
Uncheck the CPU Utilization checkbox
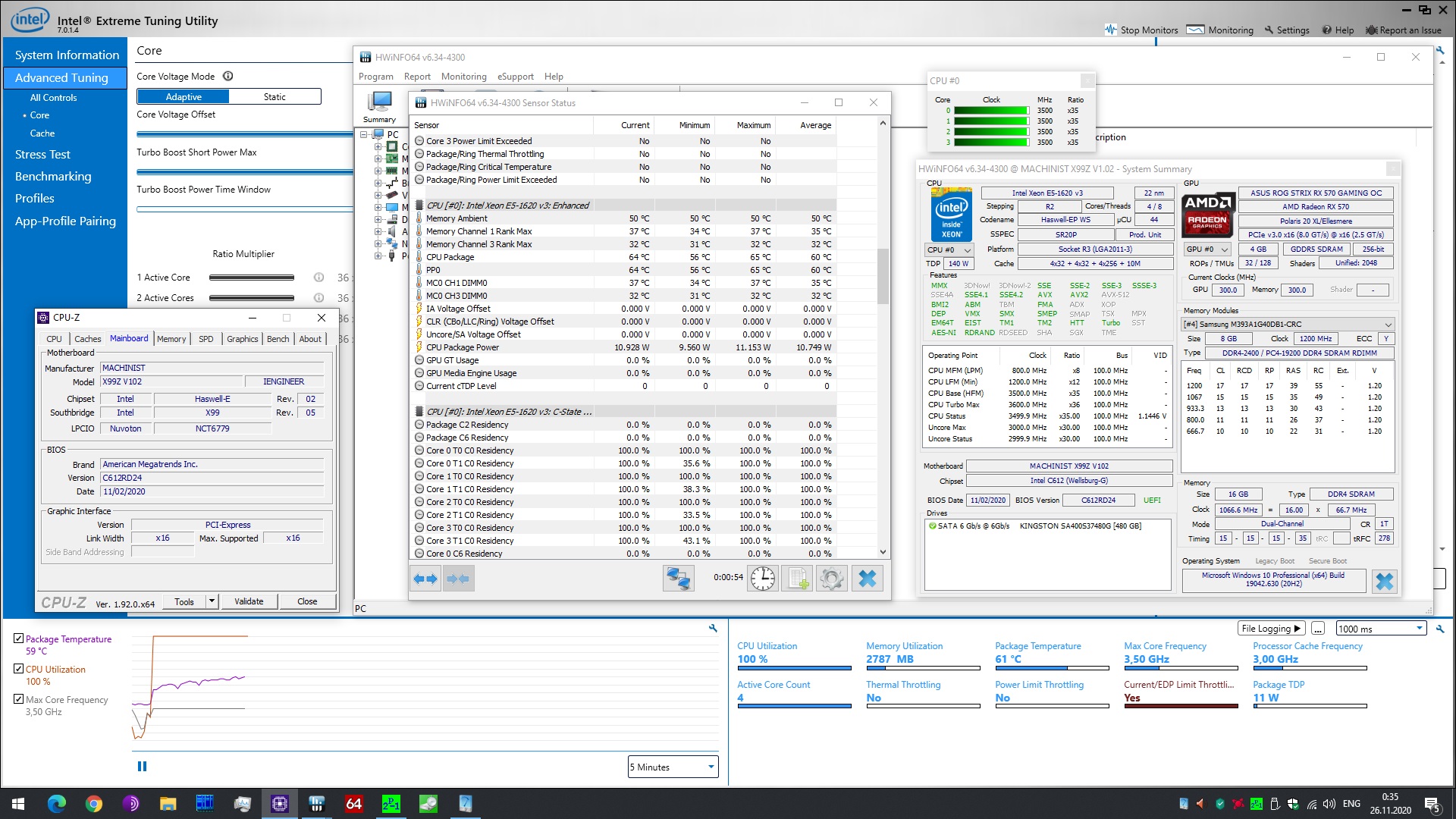[19, 669]
